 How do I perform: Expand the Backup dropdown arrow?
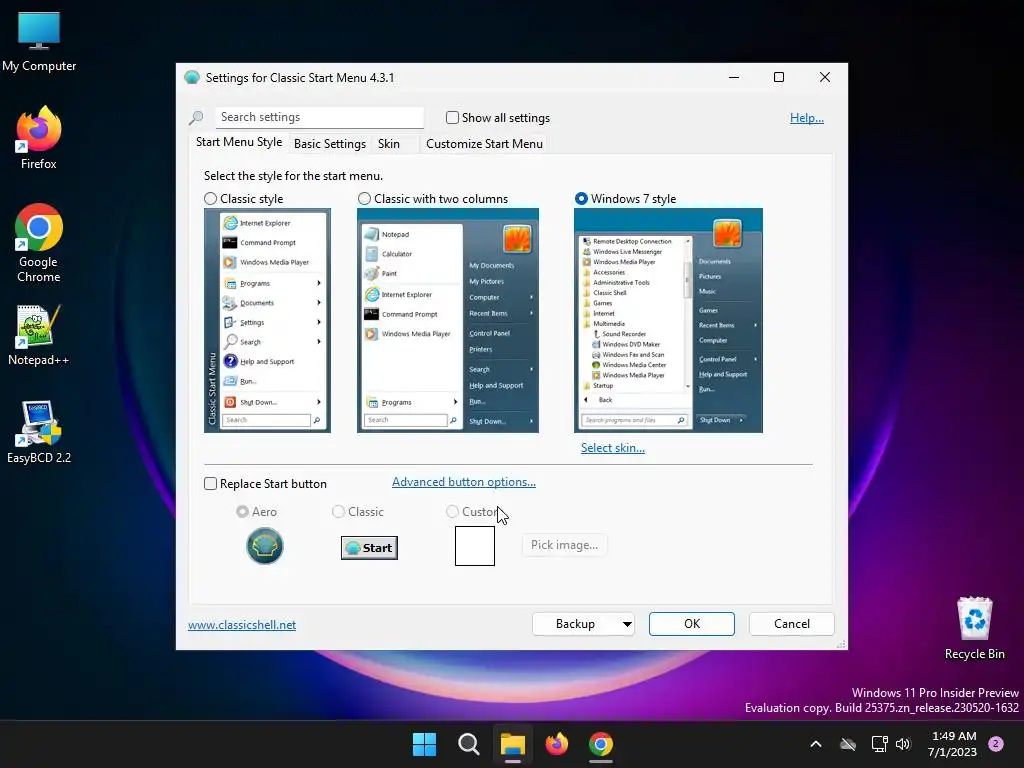point(627,624)
